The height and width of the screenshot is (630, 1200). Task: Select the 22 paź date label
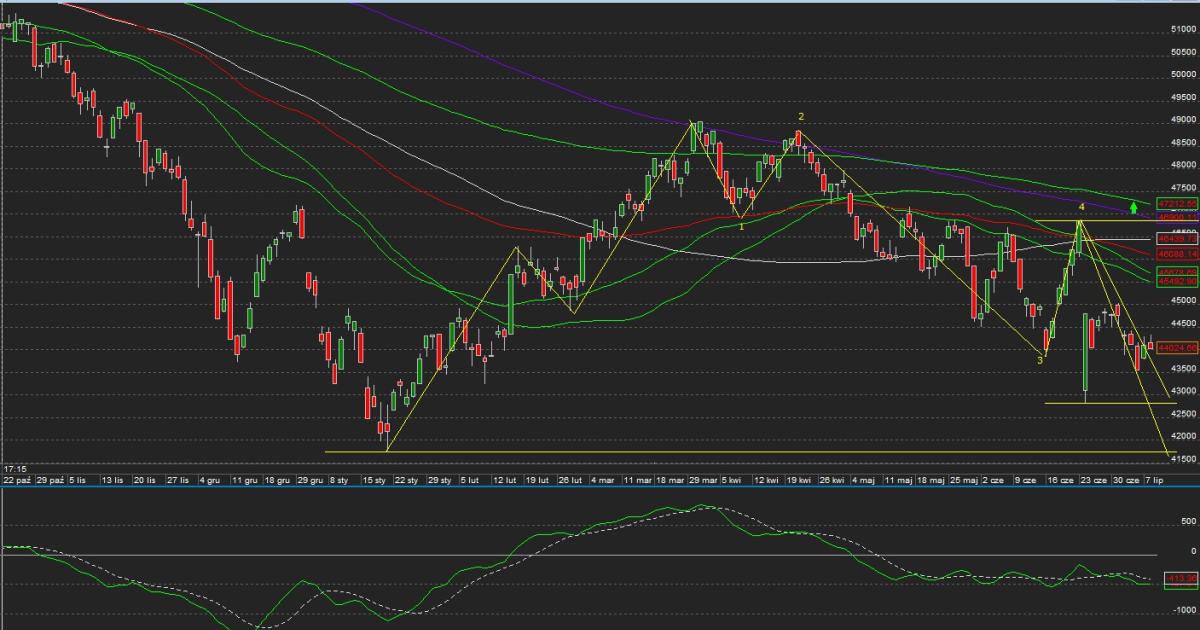(x=17, y=481)
